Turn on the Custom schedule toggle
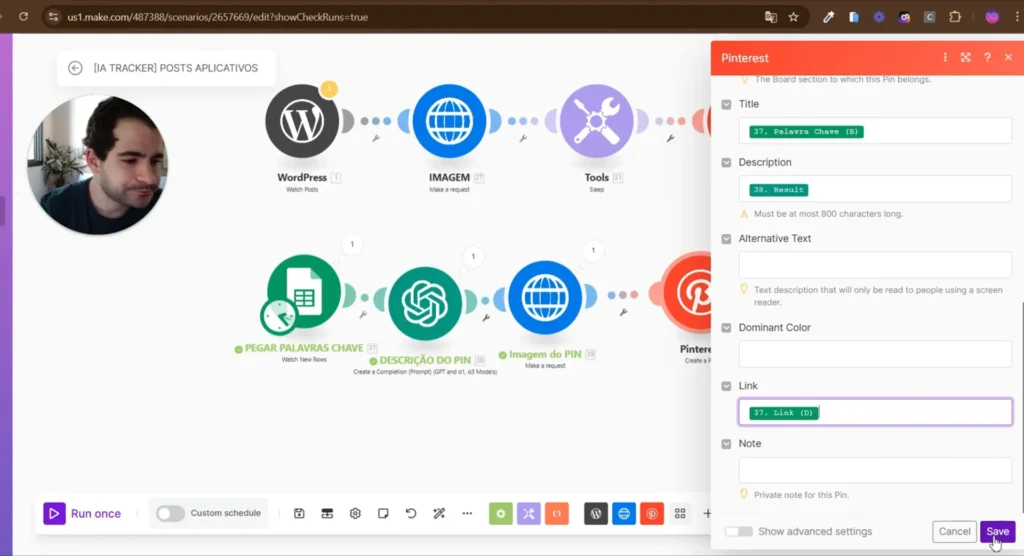 pos(170,514)
